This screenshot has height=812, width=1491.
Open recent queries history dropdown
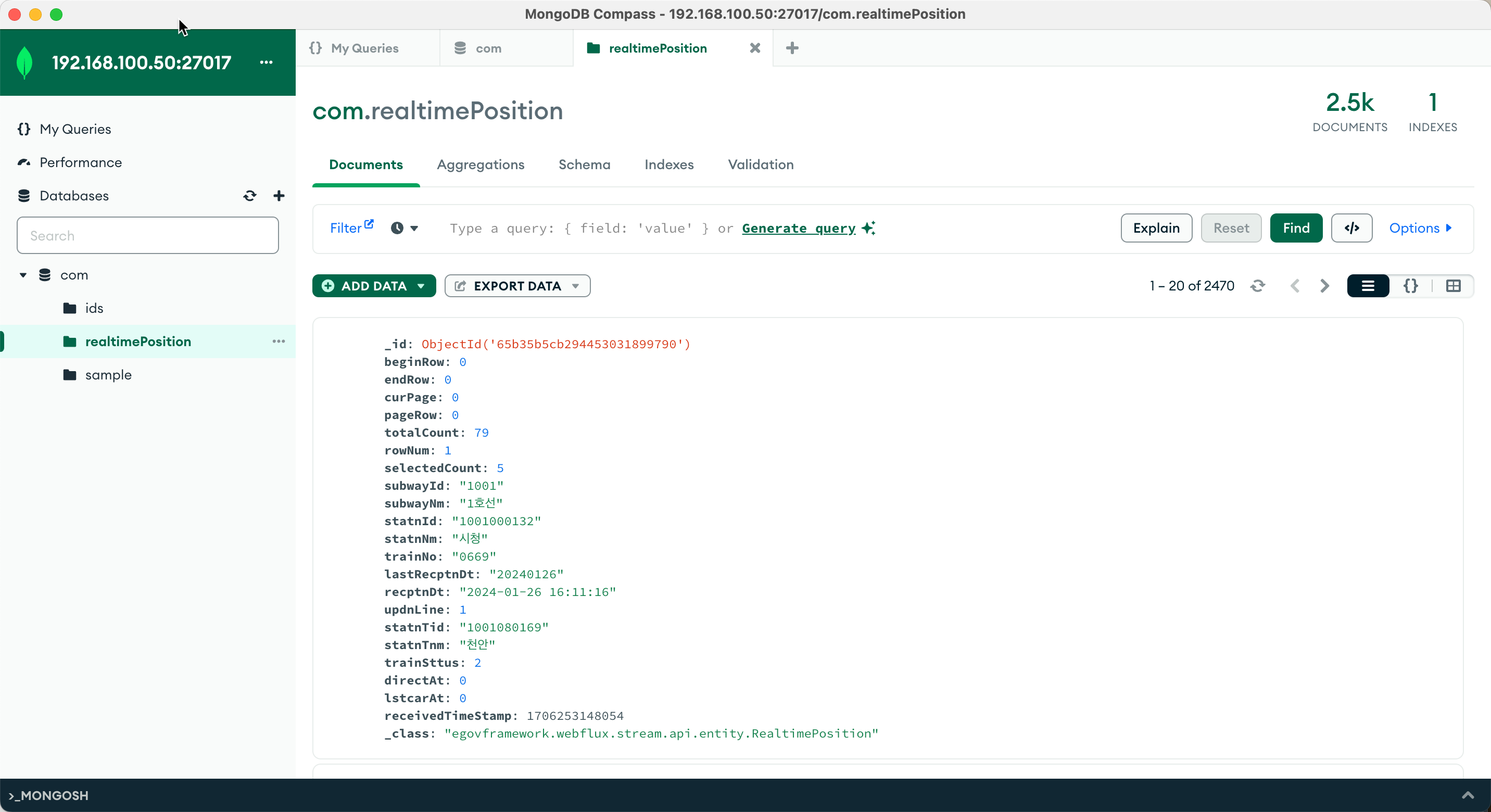[404, 228]
